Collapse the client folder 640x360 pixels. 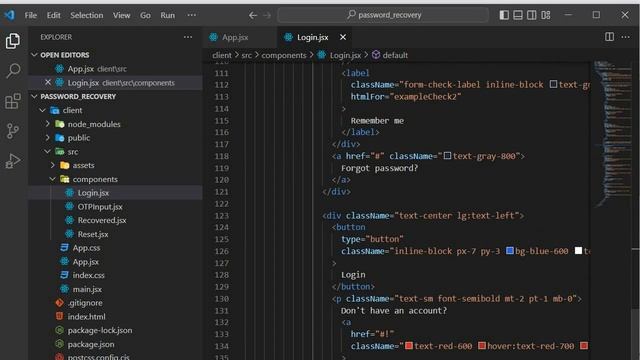pyautogui.click(x=42, y=110)
